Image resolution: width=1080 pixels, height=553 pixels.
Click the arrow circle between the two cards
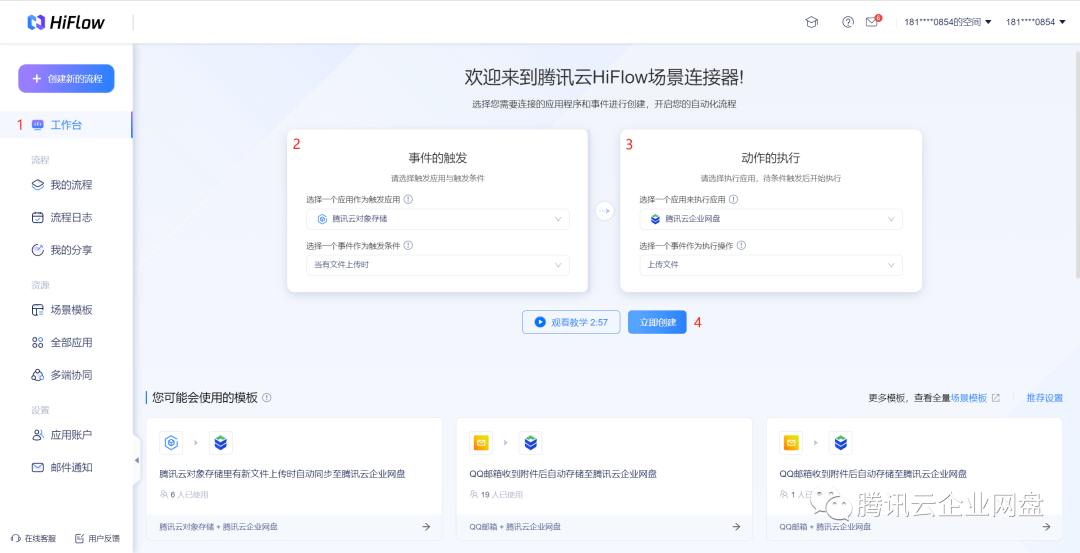604,211
